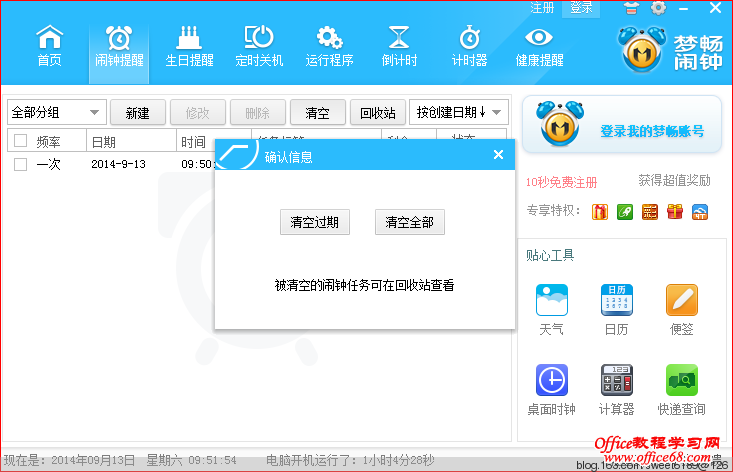
Task: Click the 登录 login link
Action: (581, 8)
